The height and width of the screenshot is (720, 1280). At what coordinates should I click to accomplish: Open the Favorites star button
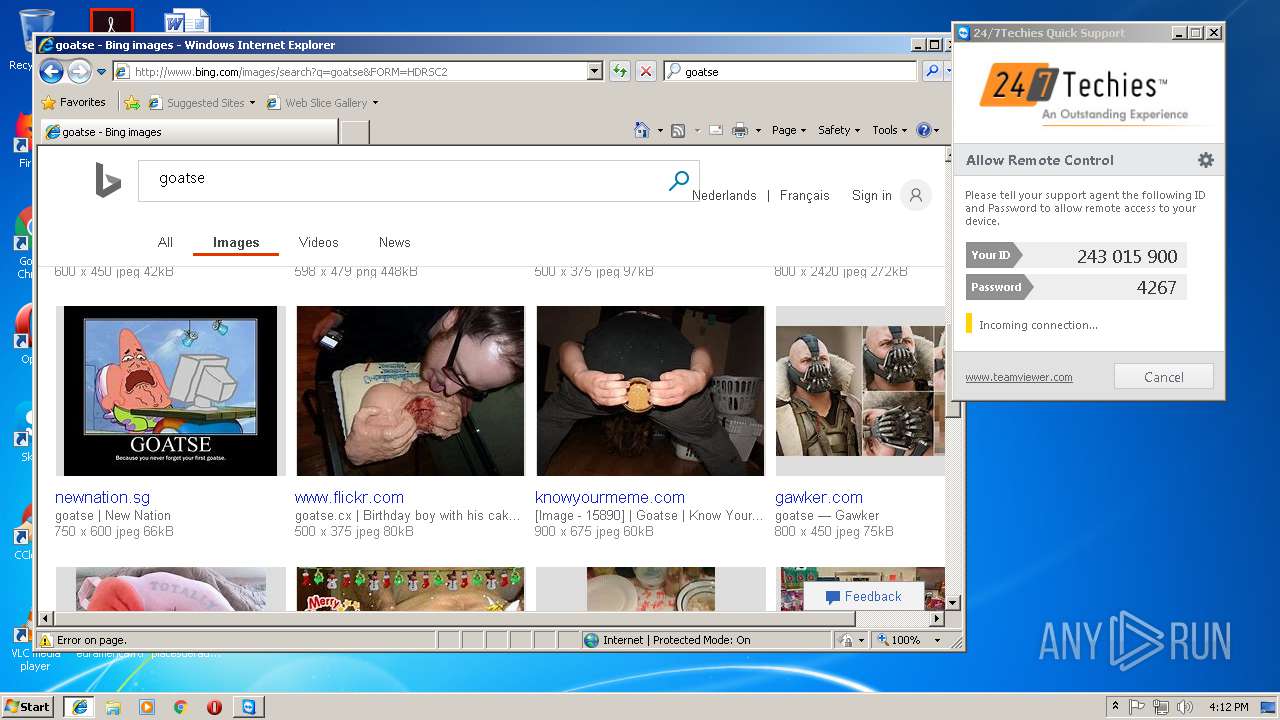tap(73, 102)
